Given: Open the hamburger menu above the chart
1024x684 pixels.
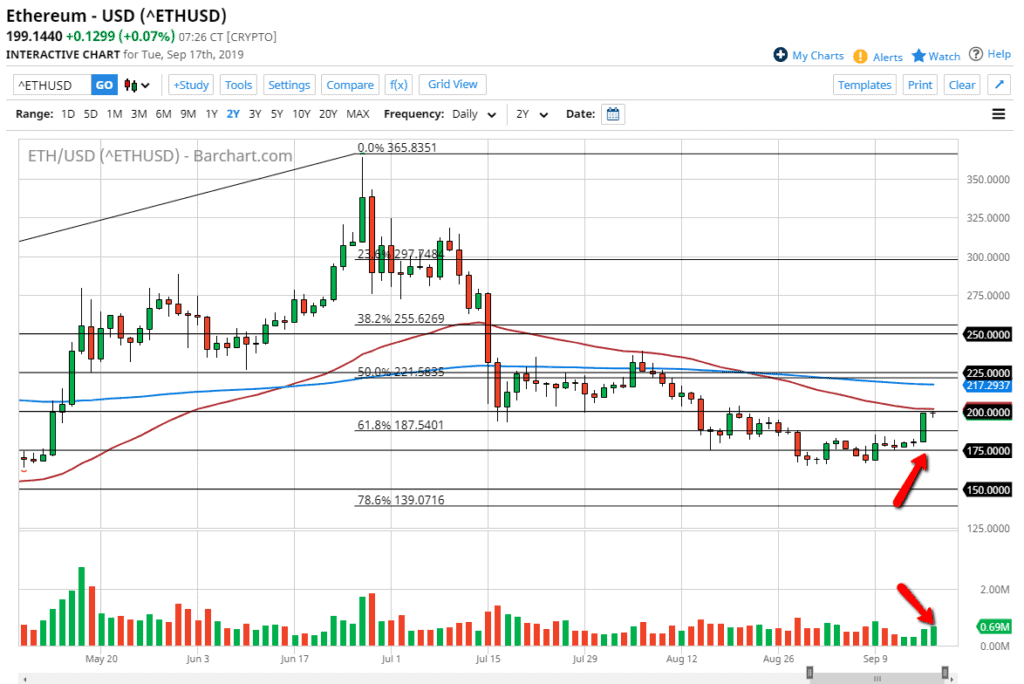Looking at the screenshot, I should (1000, 113).
